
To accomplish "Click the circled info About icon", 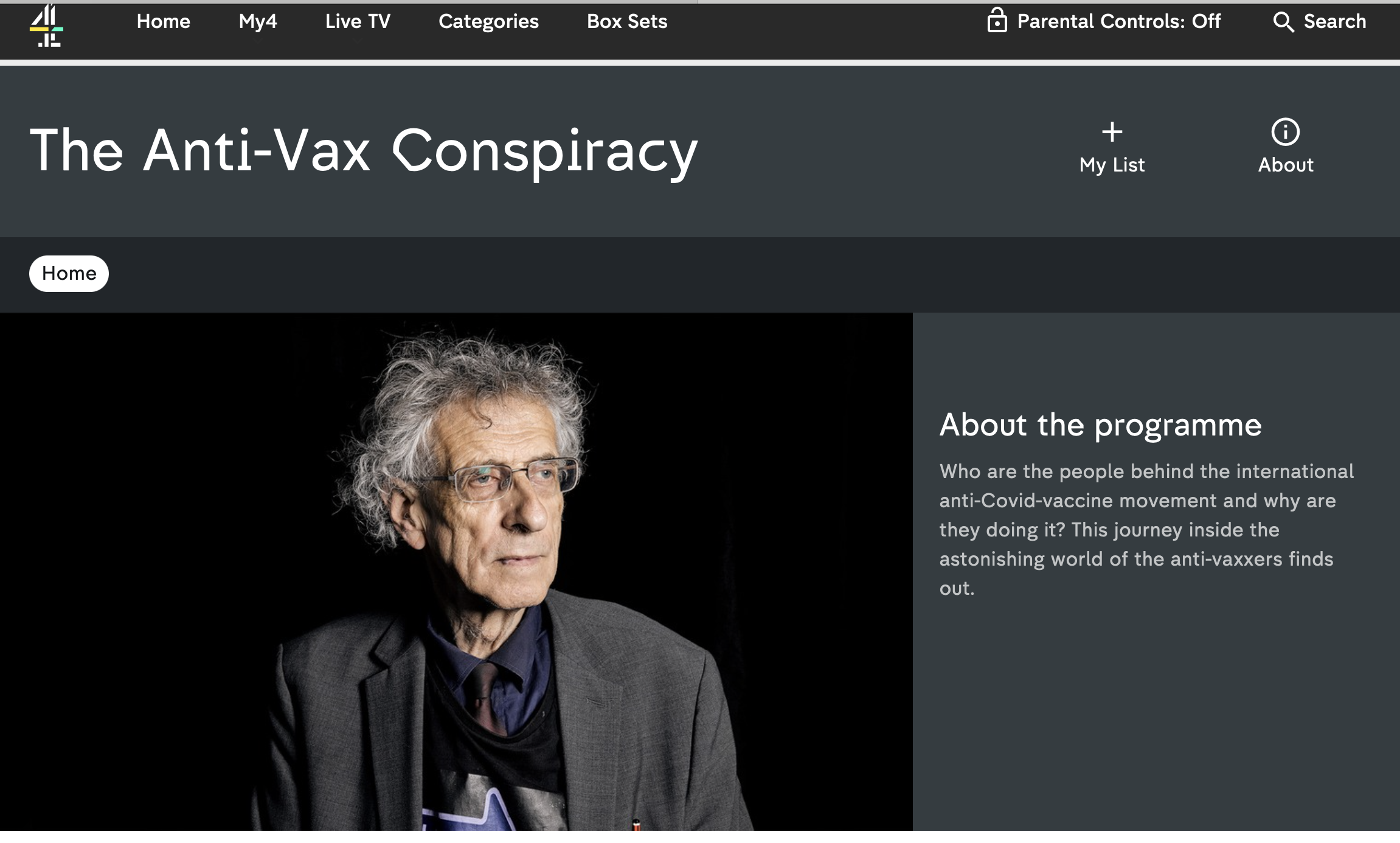I will pos(1286,132).
